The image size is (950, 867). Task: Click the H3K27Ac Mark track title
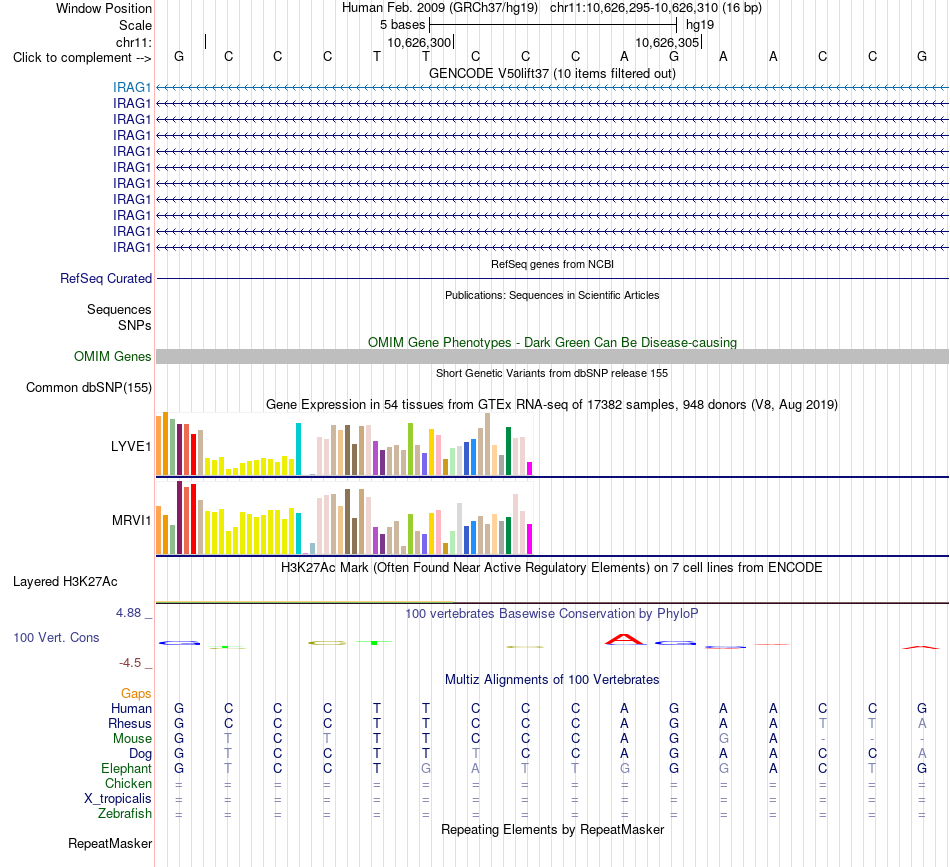[x=552, y=568]
